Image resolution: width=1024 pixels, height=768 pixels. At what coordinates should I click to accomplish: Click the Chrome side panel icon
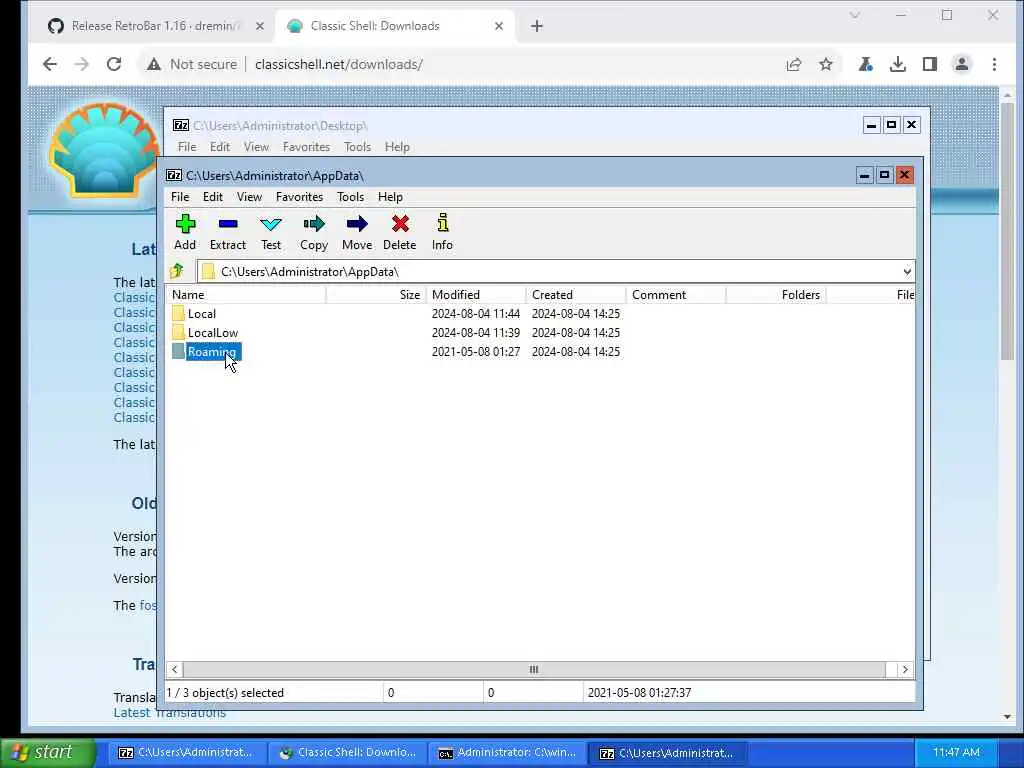930,64
